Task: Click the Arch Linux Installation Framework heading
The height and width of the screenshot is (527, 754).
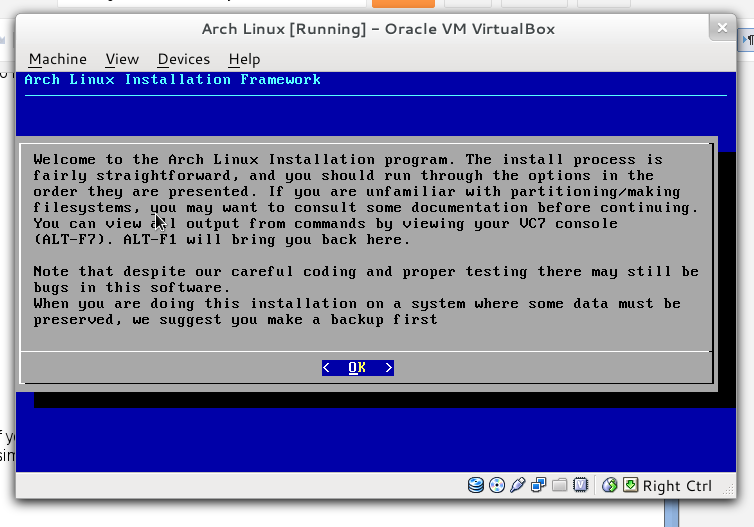Action: click(173, 79)
